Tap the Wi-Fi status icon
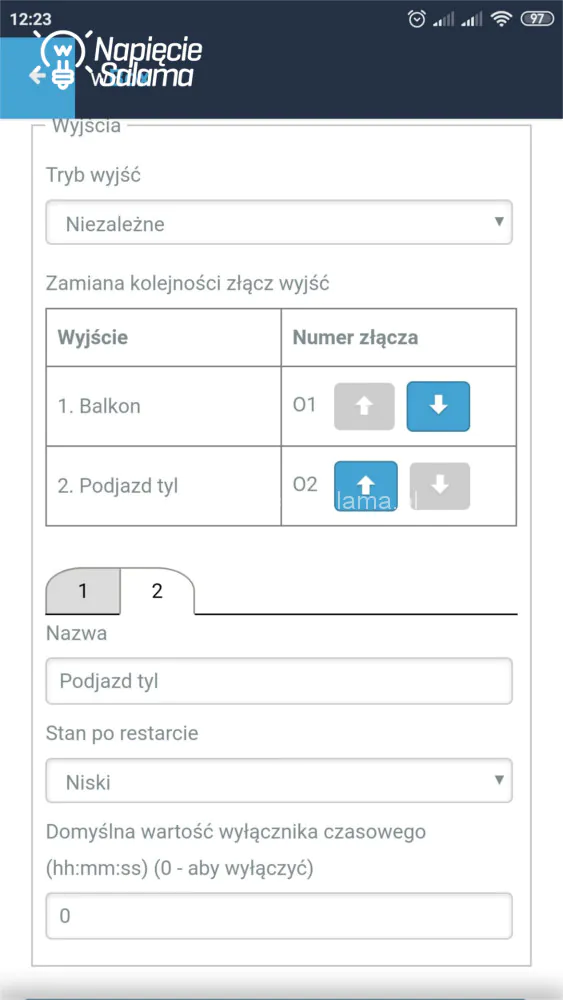 coord(502,19)
